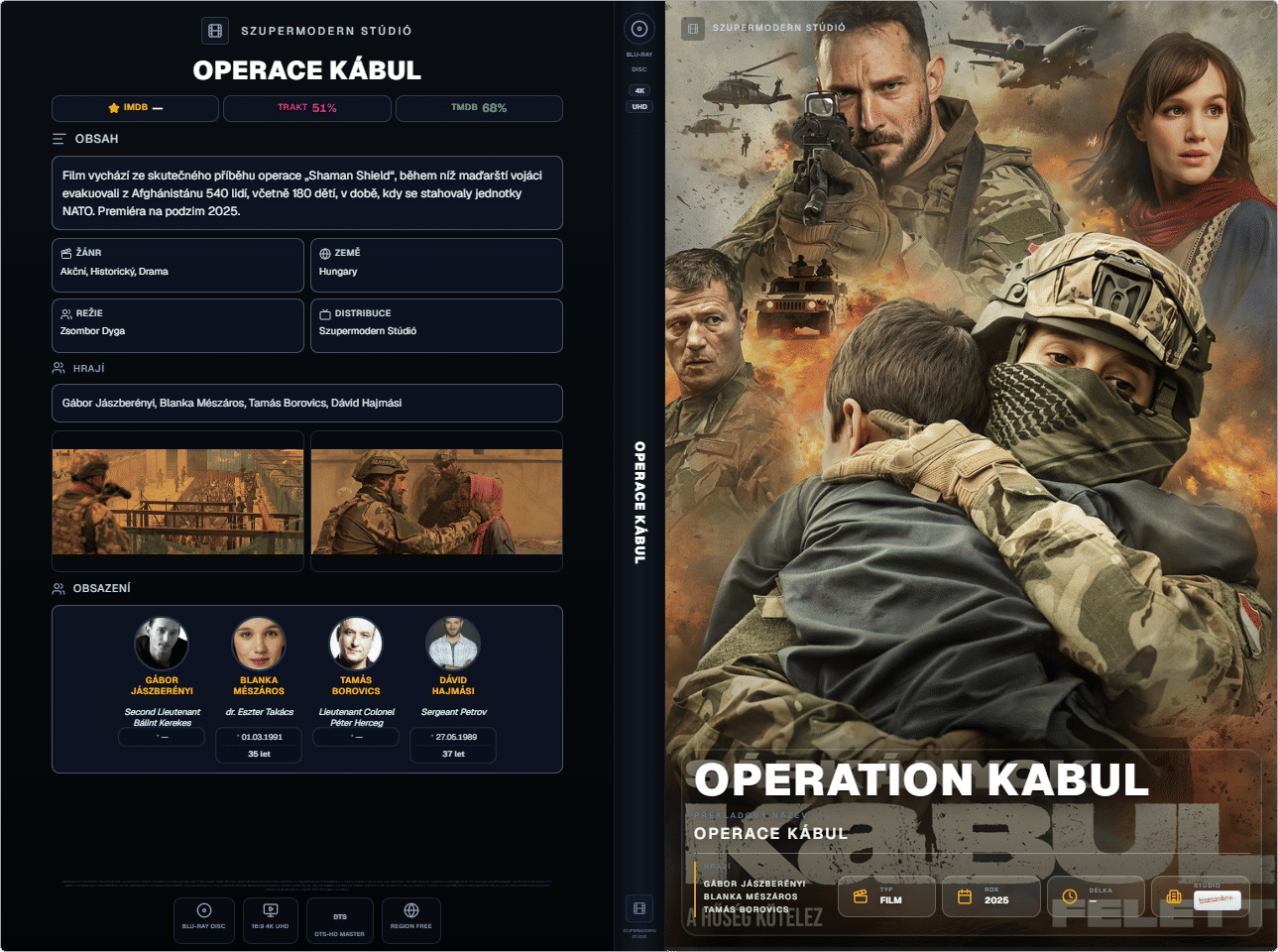Click the Rok 2025 calendar icon
Image resolution: width=1278 pixels, height=952 pixels.
[x=965, y=896]
